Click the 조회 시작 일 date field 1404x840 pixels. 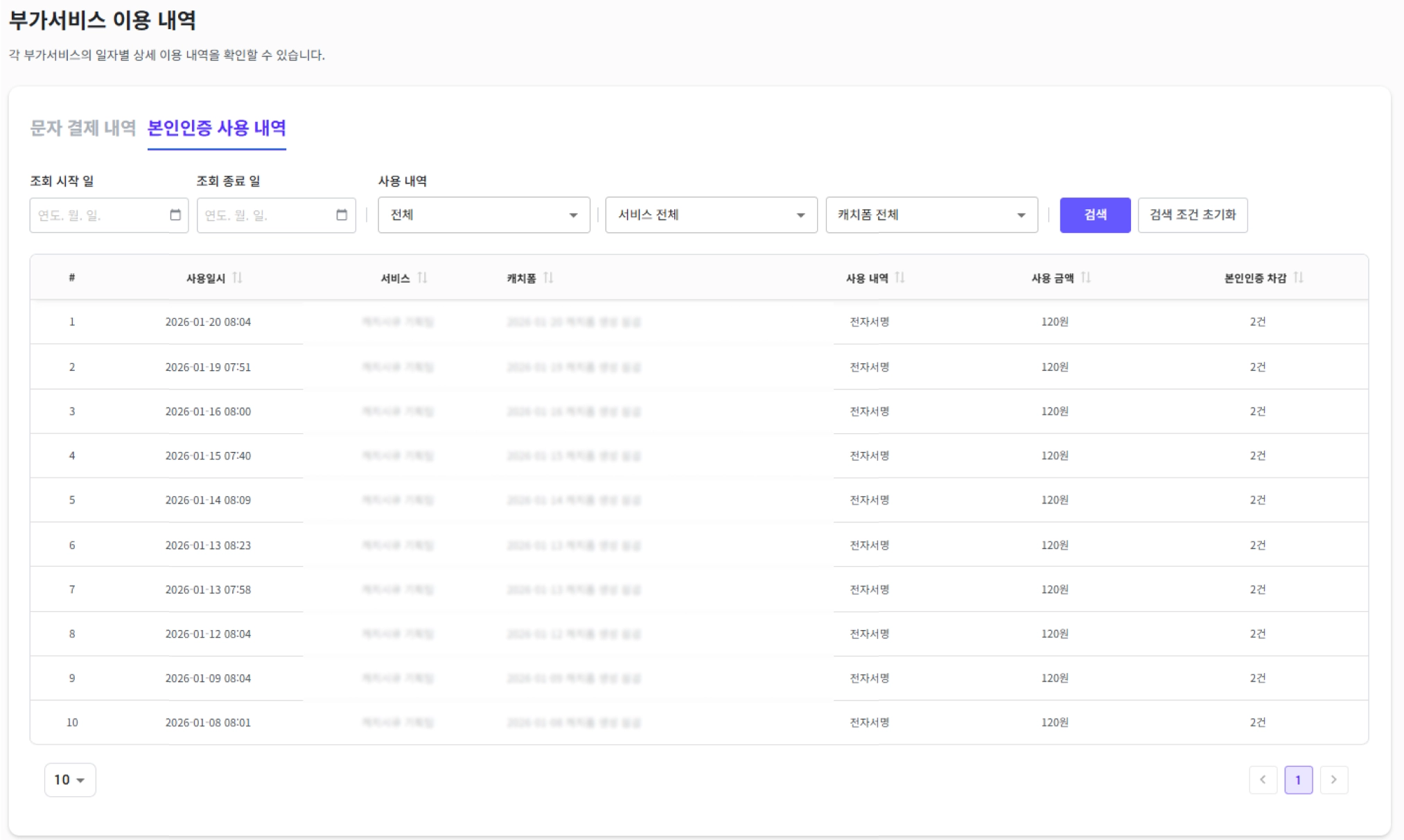pos(97,215)
